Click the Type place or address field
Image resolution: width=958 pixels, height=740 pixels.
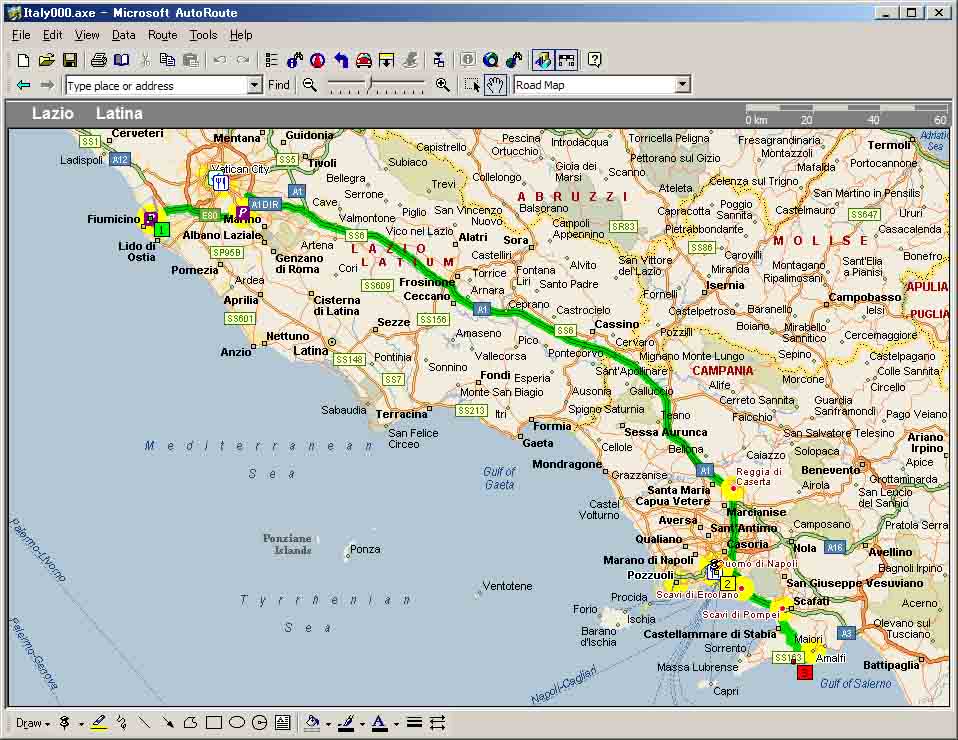(156, 86)
